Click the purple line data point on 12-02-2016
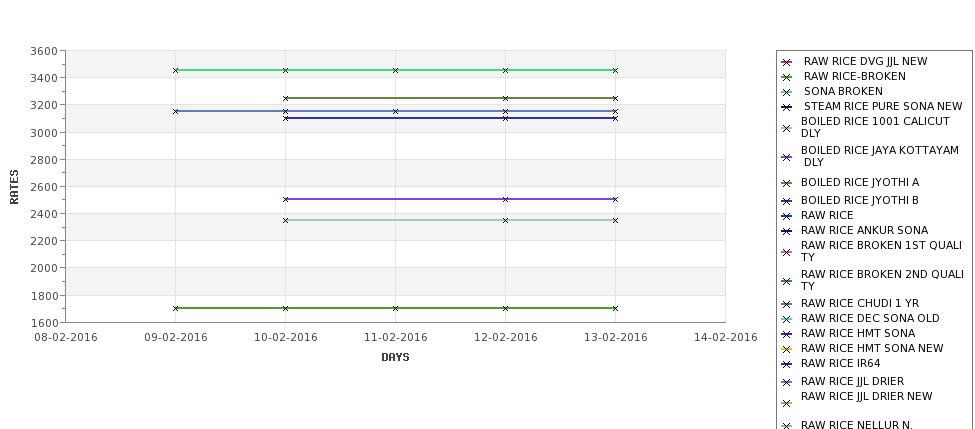This screenshot has width=975, height=429. [x=506, y=200]
